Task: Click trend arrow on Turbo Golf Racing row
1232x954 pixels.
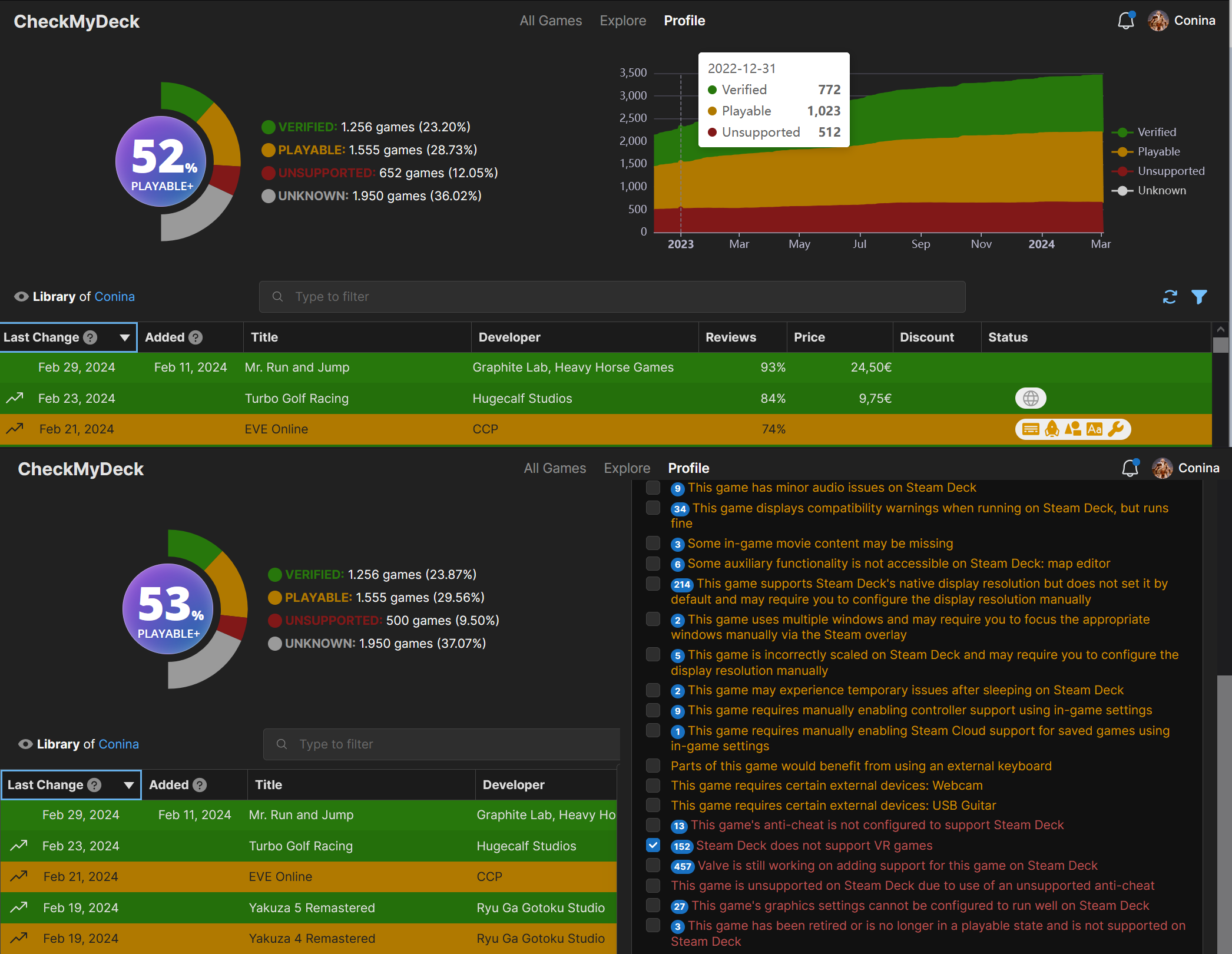Action: point(15,398)
